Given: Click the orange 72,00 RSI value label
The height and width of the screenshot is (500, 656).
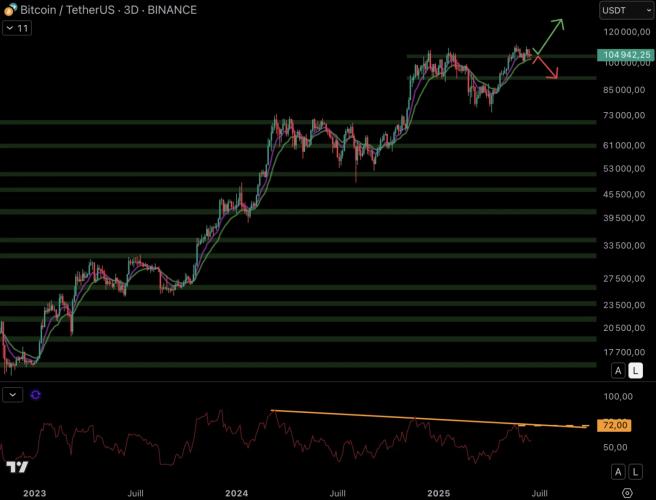Looking at the screenshot, I should coord(614,425).
